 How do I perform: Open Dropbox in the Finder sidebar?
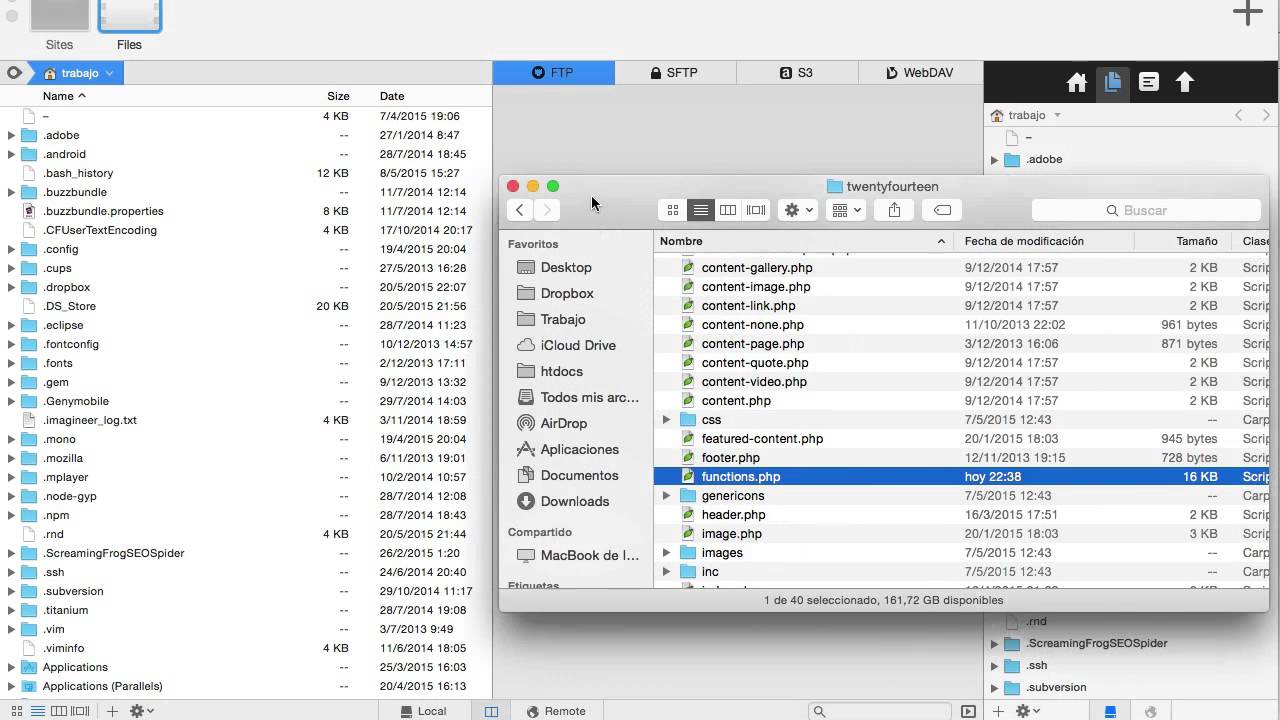pyautogui.click(x=567, y=293)
